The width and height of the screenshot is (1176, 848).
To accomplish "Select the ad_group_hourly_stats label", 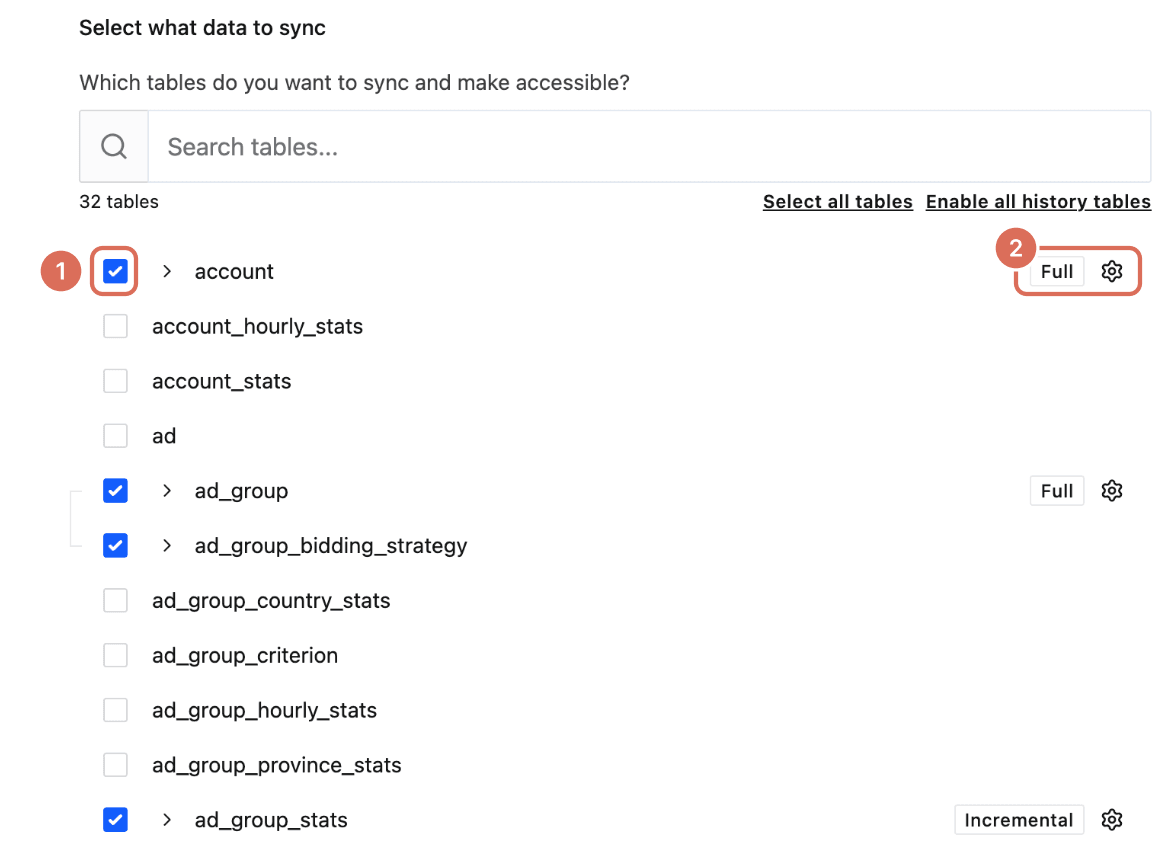I will 264,710.
